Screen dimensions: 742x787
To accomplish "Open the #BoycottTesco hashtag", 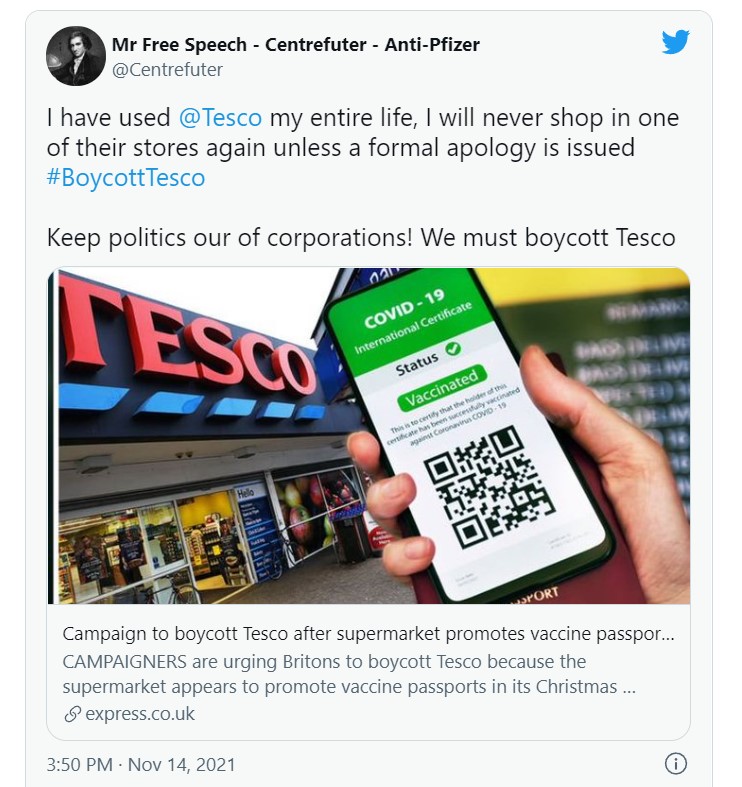I will [x=126, y=178].
